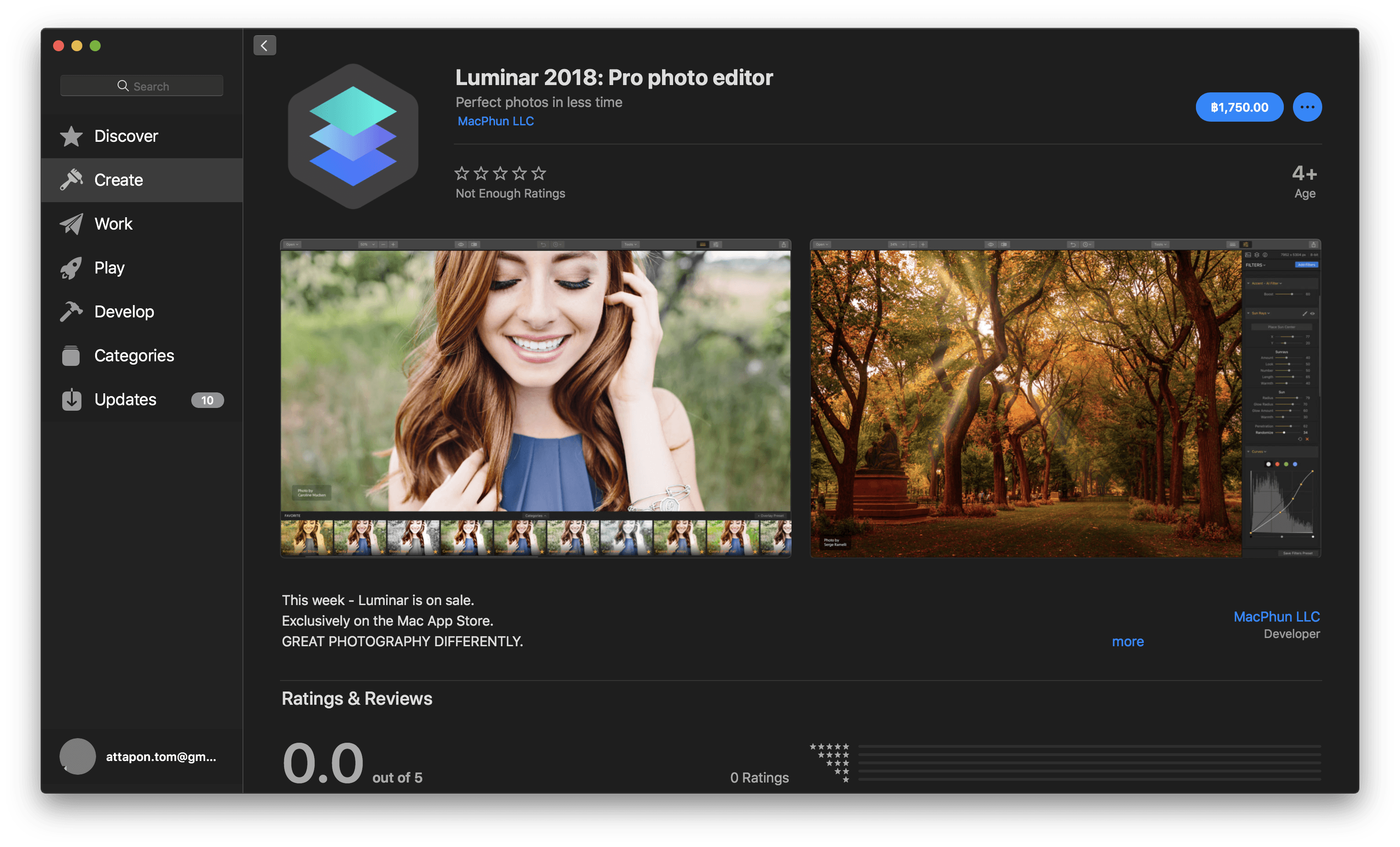The image size is (1400, 847).
Task: Expand description with the more link
Action: (x=1127, y=641)
